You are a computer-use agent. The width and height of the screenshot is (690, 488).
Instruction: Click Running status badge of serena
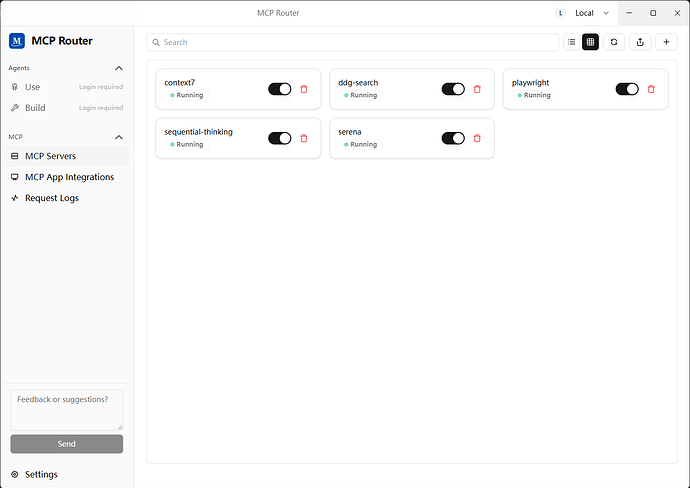pyautogui.click(x=360, y=145)
